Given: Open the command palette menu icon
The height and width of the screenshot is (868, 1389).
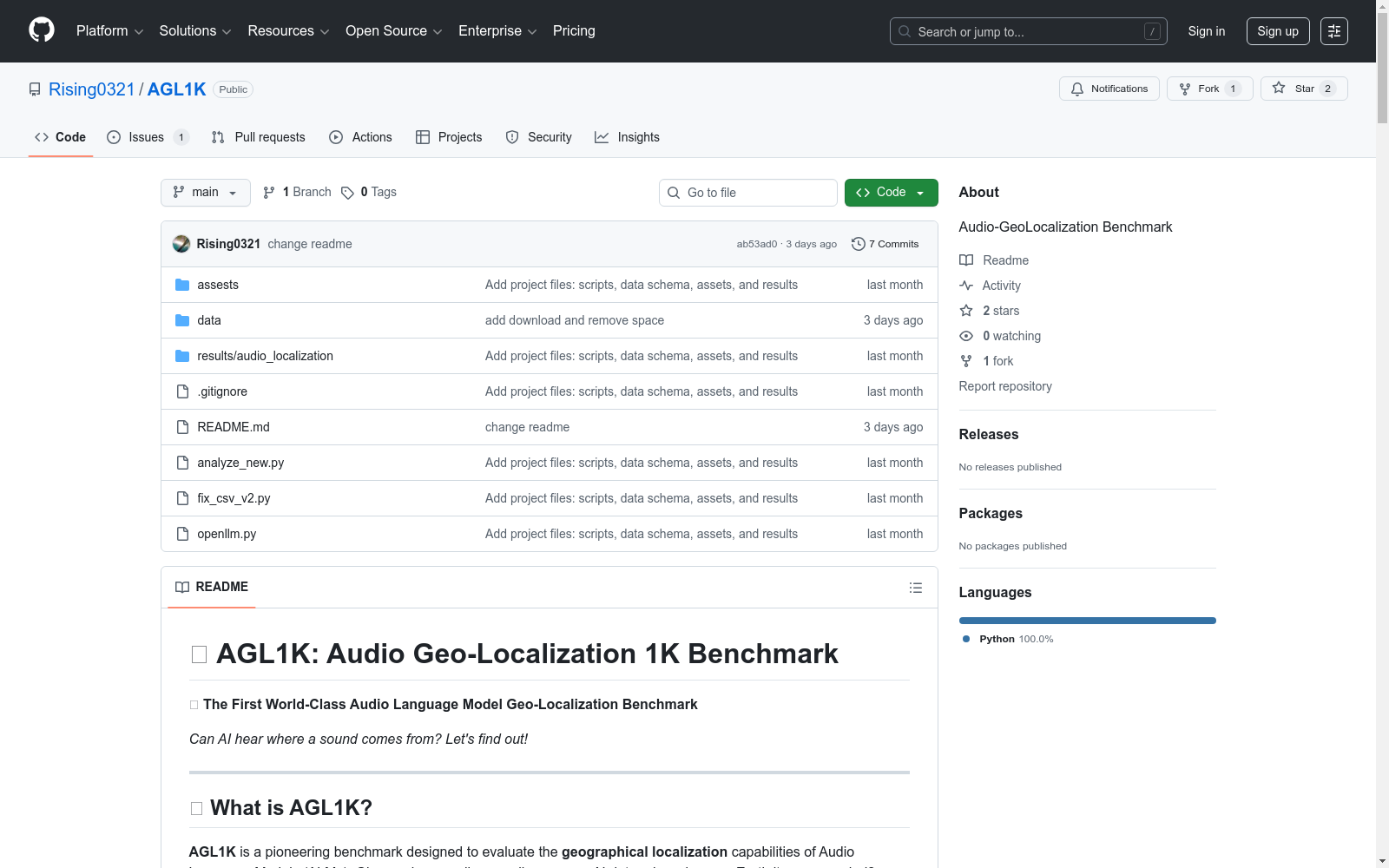Looking at the screenshot, I should point(1334,31).
